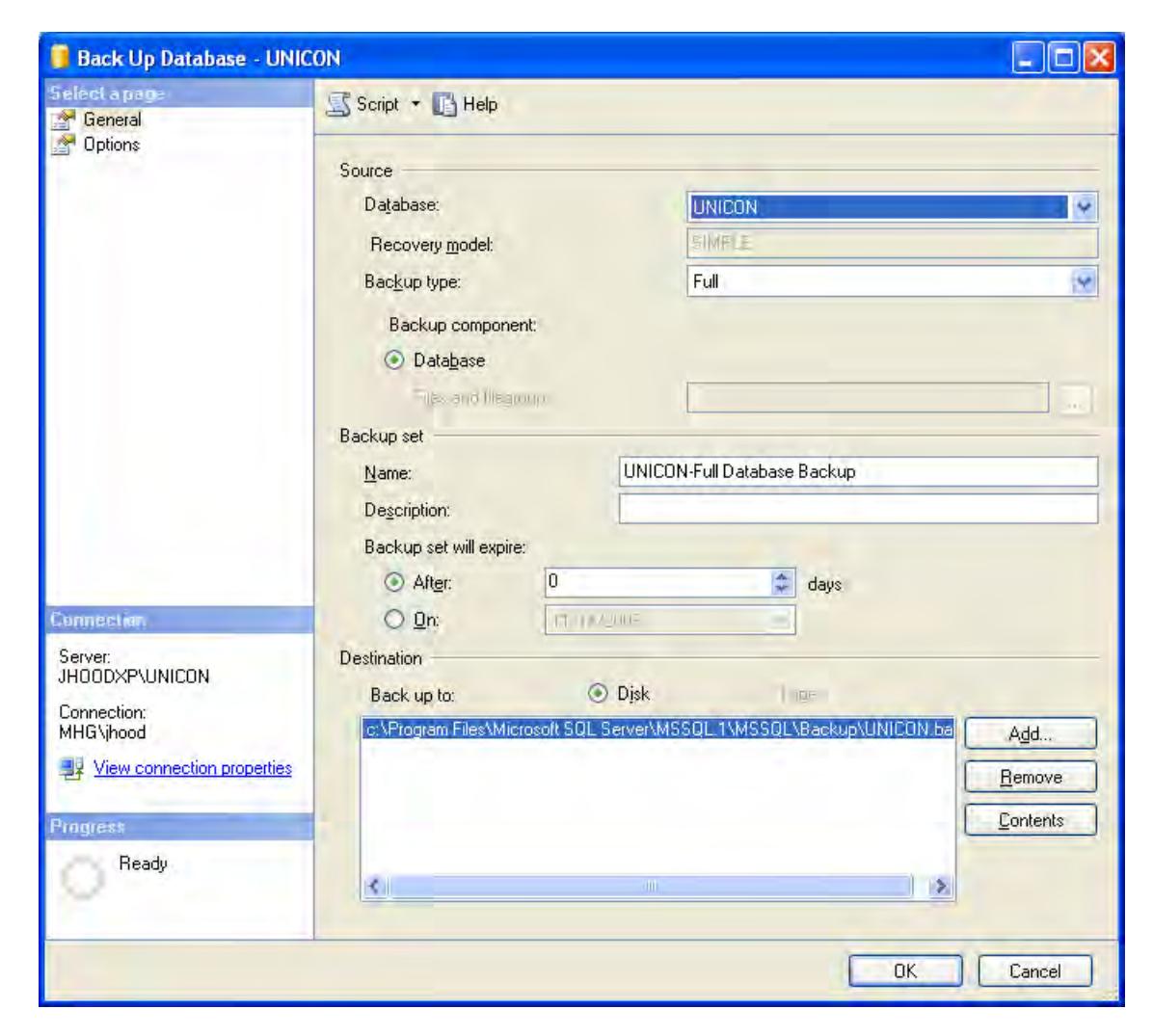This screenshot has width=1153, height=1036.
Task: Click the Help toolbar button
Action: pyautogui.click(x=465, y=105)
